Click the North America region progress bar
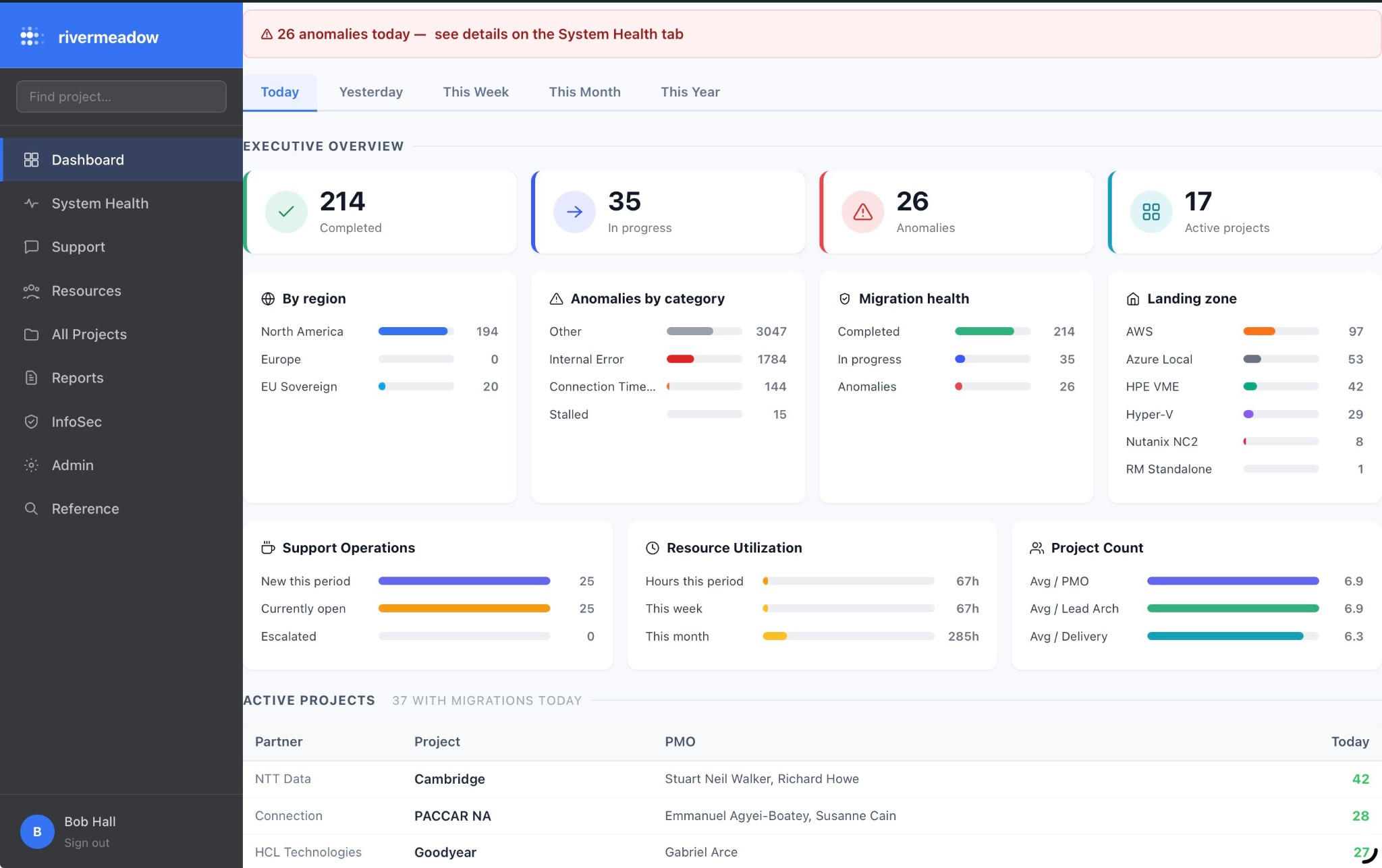Image resolution: width=1382 pixels, height=868 pixels. pos(416,331)
